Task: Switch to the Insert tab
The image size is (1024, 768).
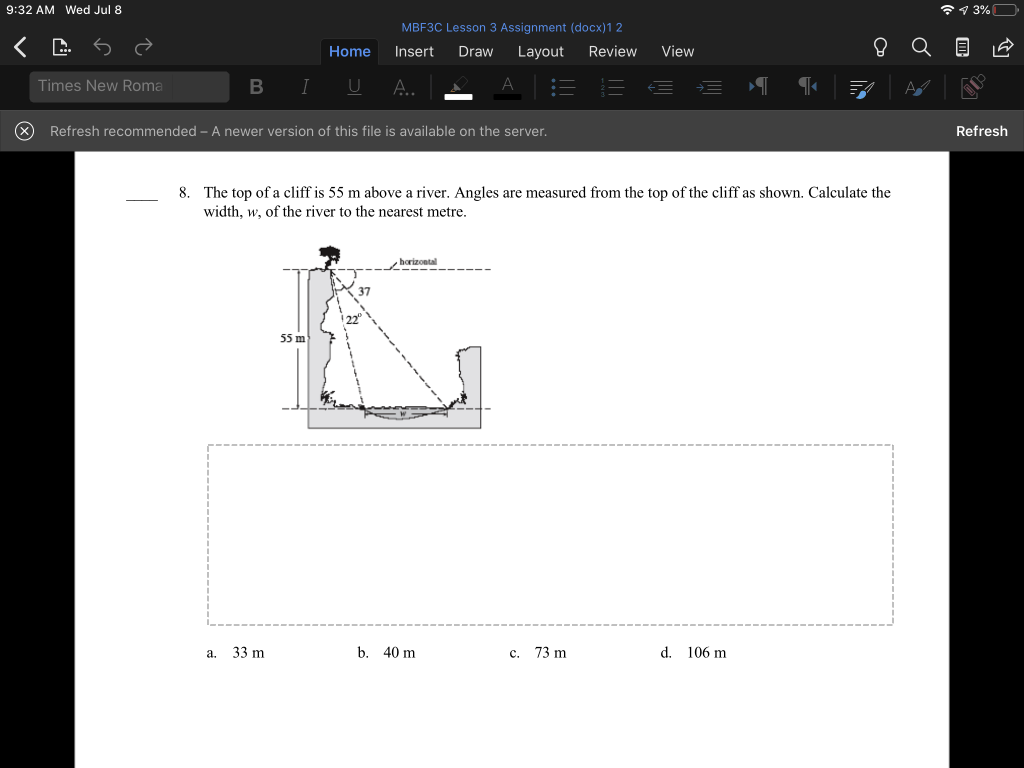Action: [414, 51]
